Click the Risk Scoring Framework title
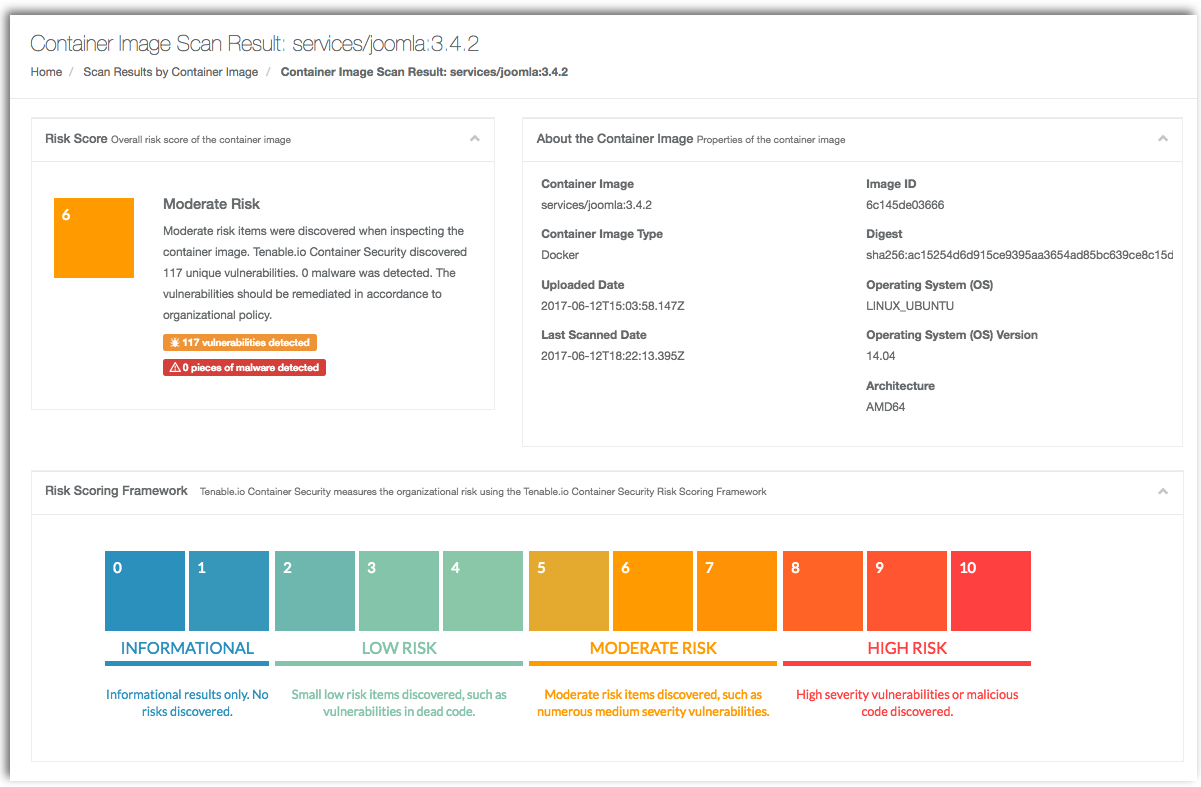1201x787 pixels. [116, 491]
